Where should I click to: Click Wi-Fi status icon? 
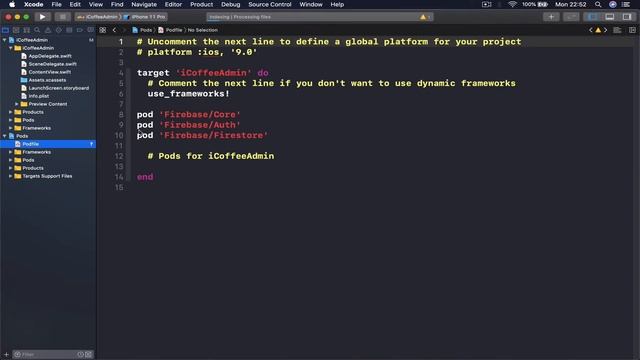512,4
